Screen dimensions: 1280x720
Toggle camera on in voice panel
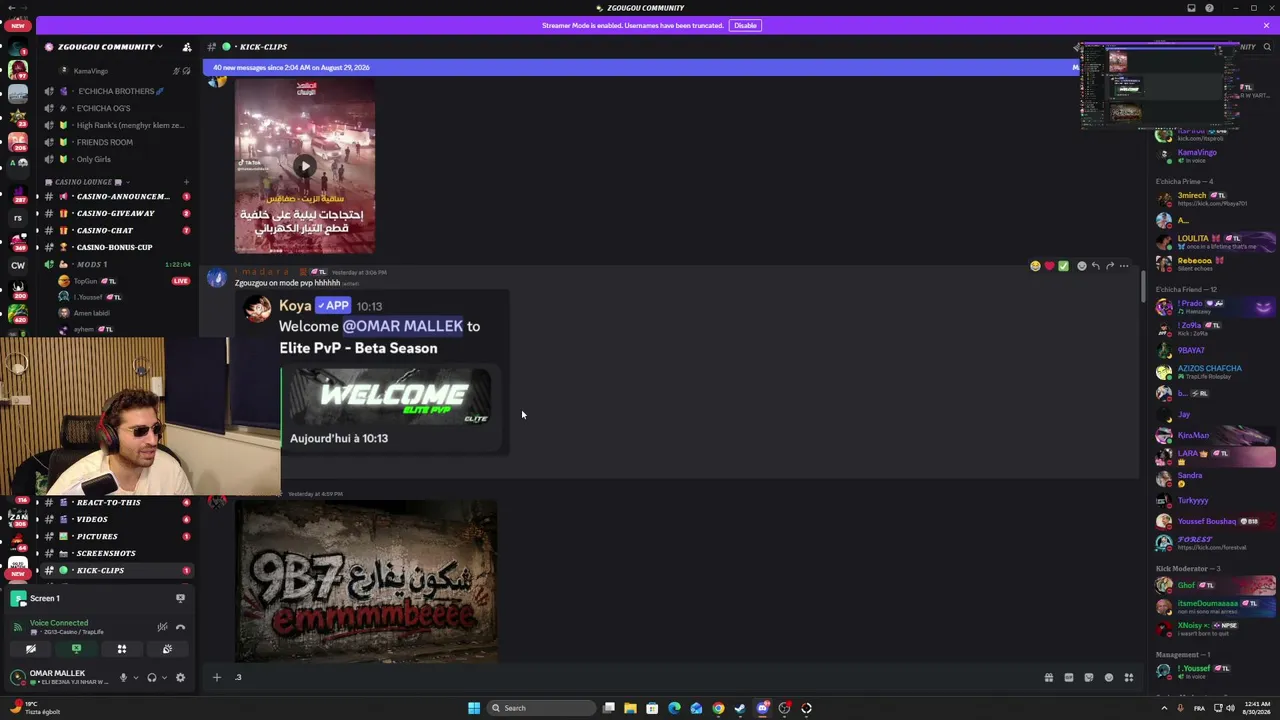(x=31, y=649)
